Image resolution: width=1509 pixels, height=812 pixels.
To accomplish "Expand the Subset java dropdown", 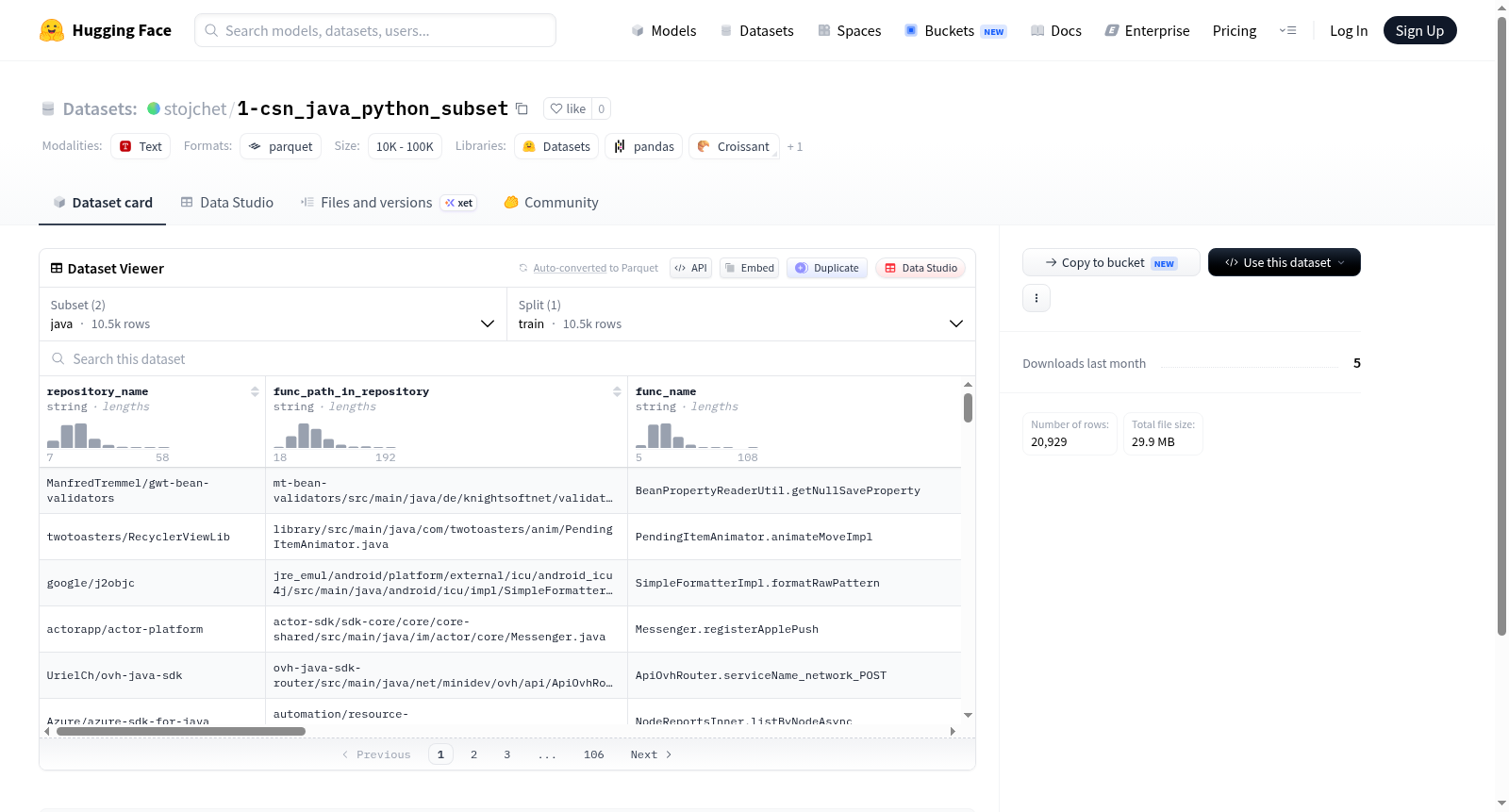I will 274,314.
